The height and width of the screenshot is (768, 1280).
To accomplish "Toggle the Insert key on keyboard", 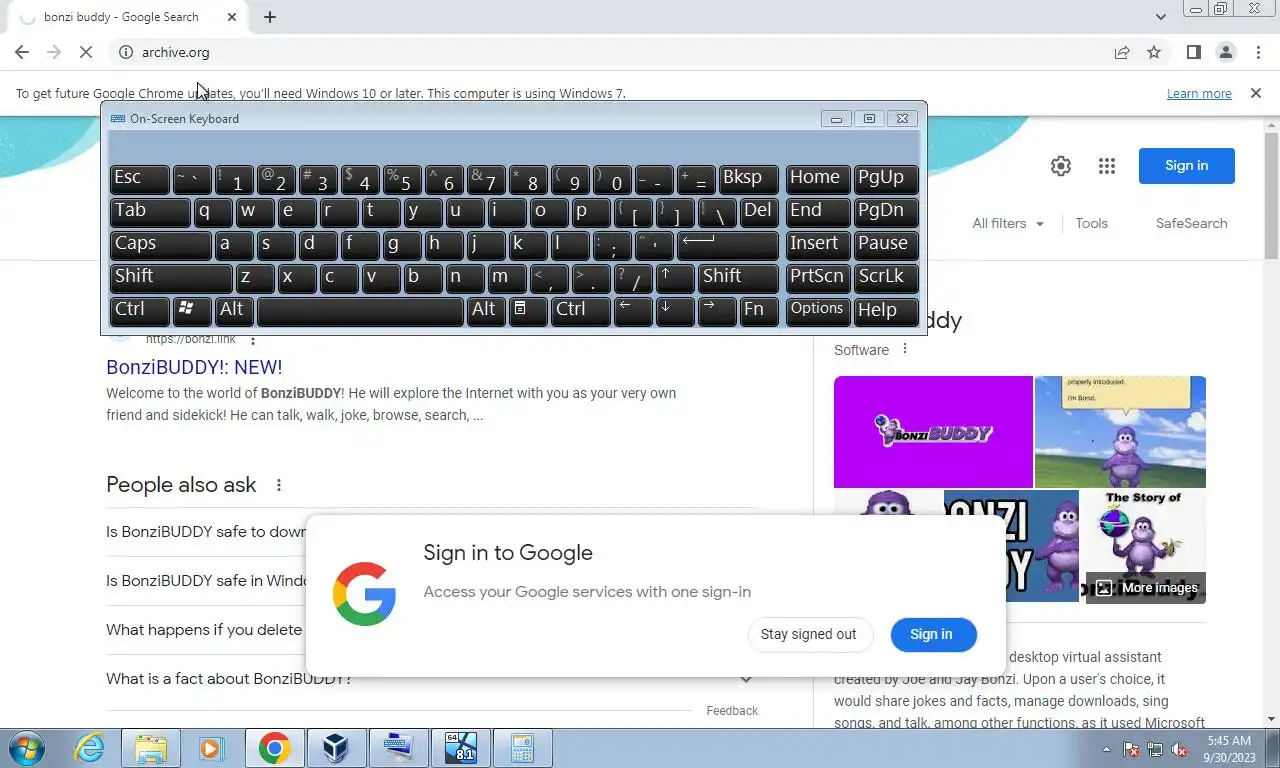I will 818,245.
